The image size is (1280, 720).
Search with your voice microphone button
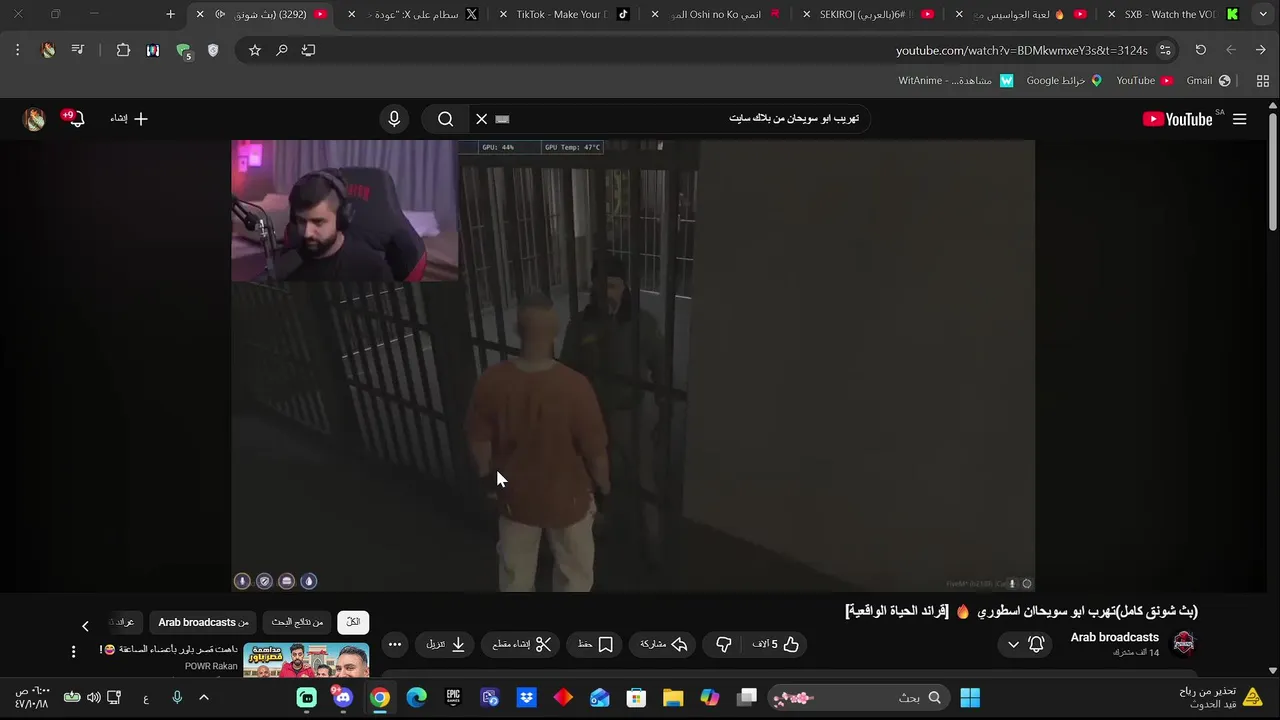(394, 119)
